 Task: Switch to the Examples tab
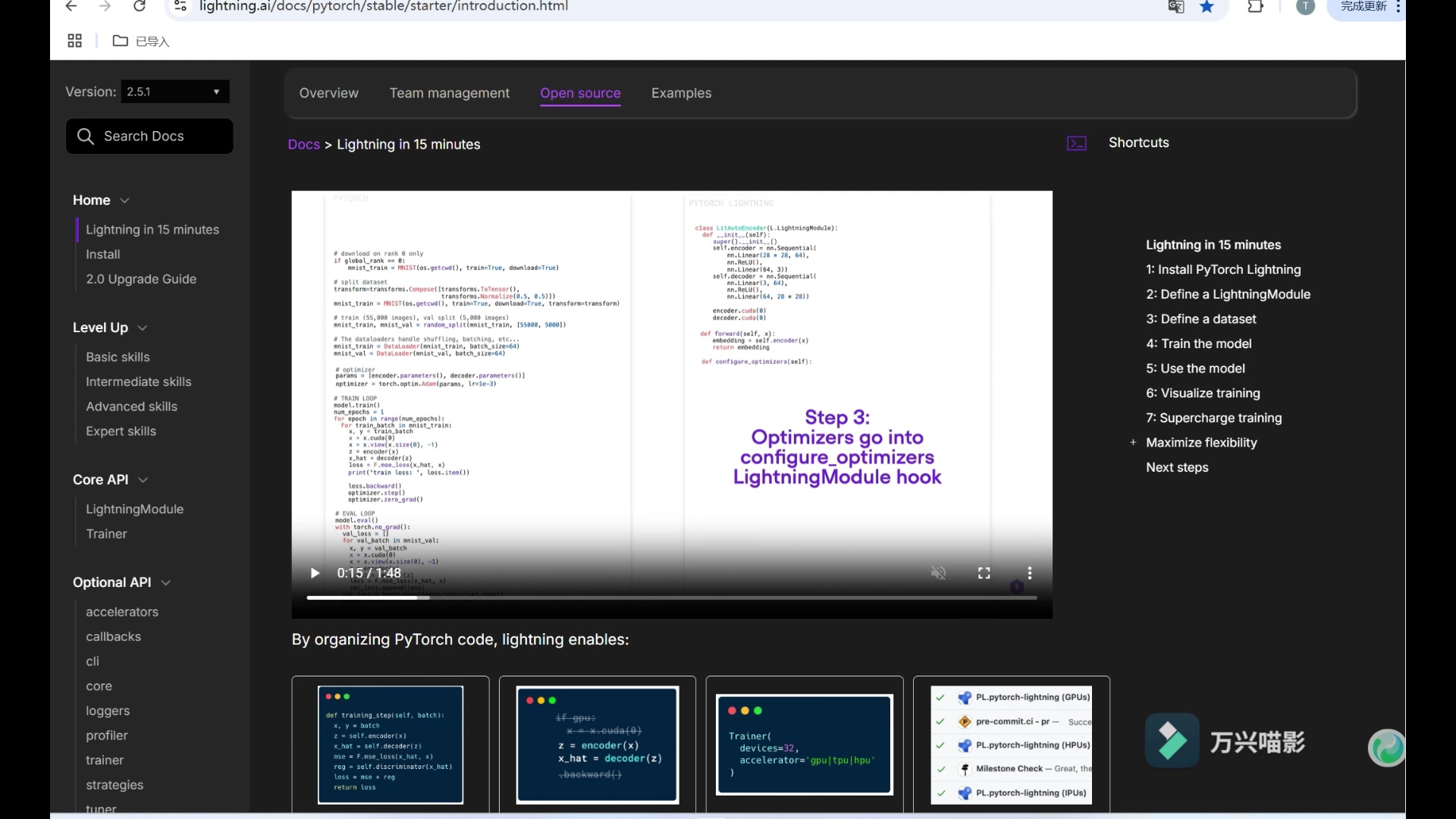(x=681, y=93)
